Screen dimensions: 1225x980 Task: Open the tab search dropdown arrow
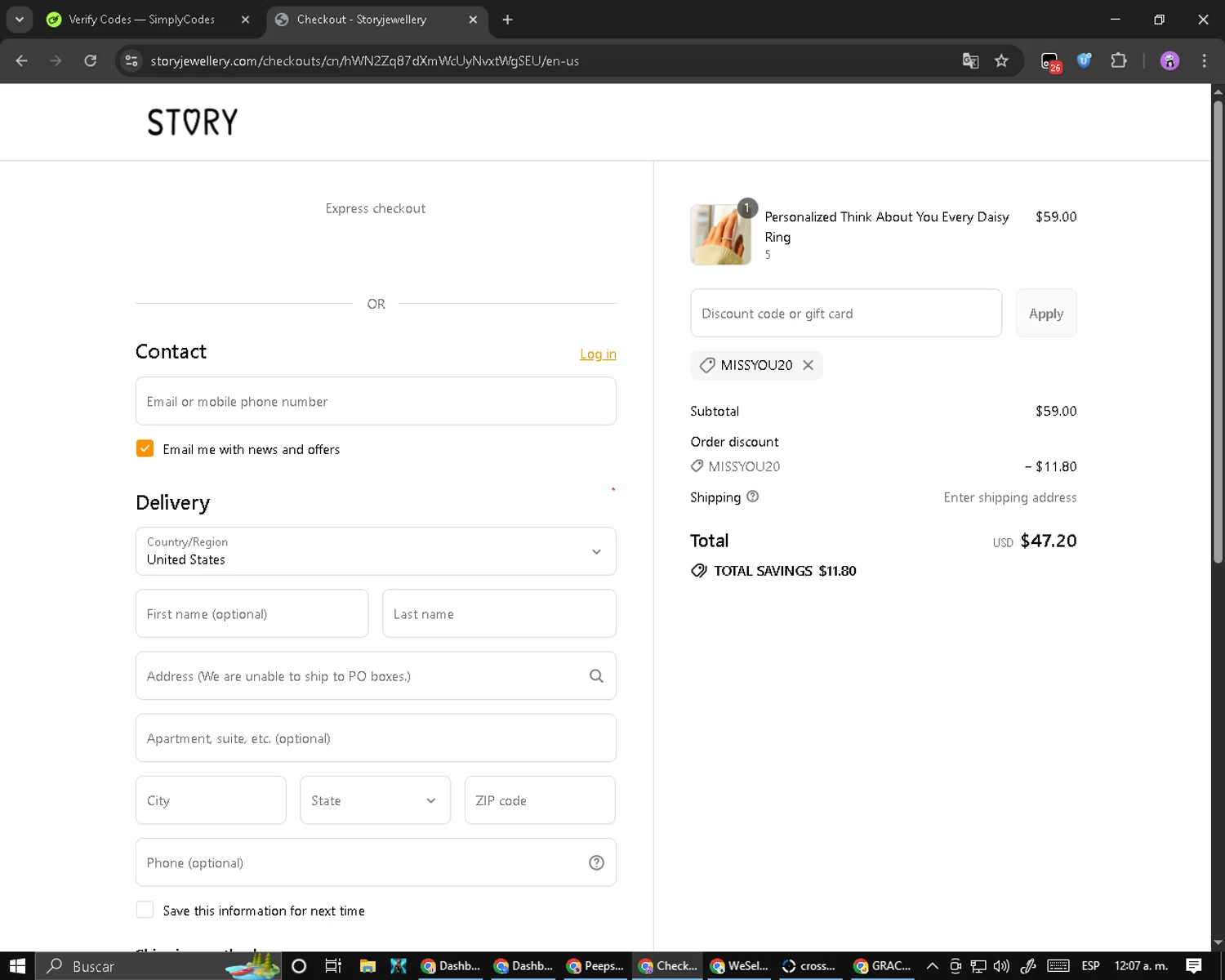(19, 20)
